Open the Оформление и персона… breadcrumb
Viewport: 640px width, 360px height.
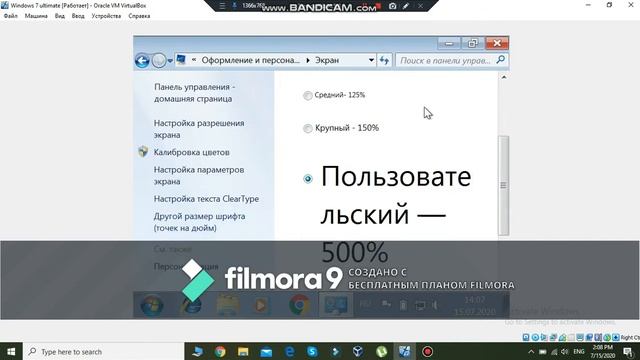(x=251, y=60)
